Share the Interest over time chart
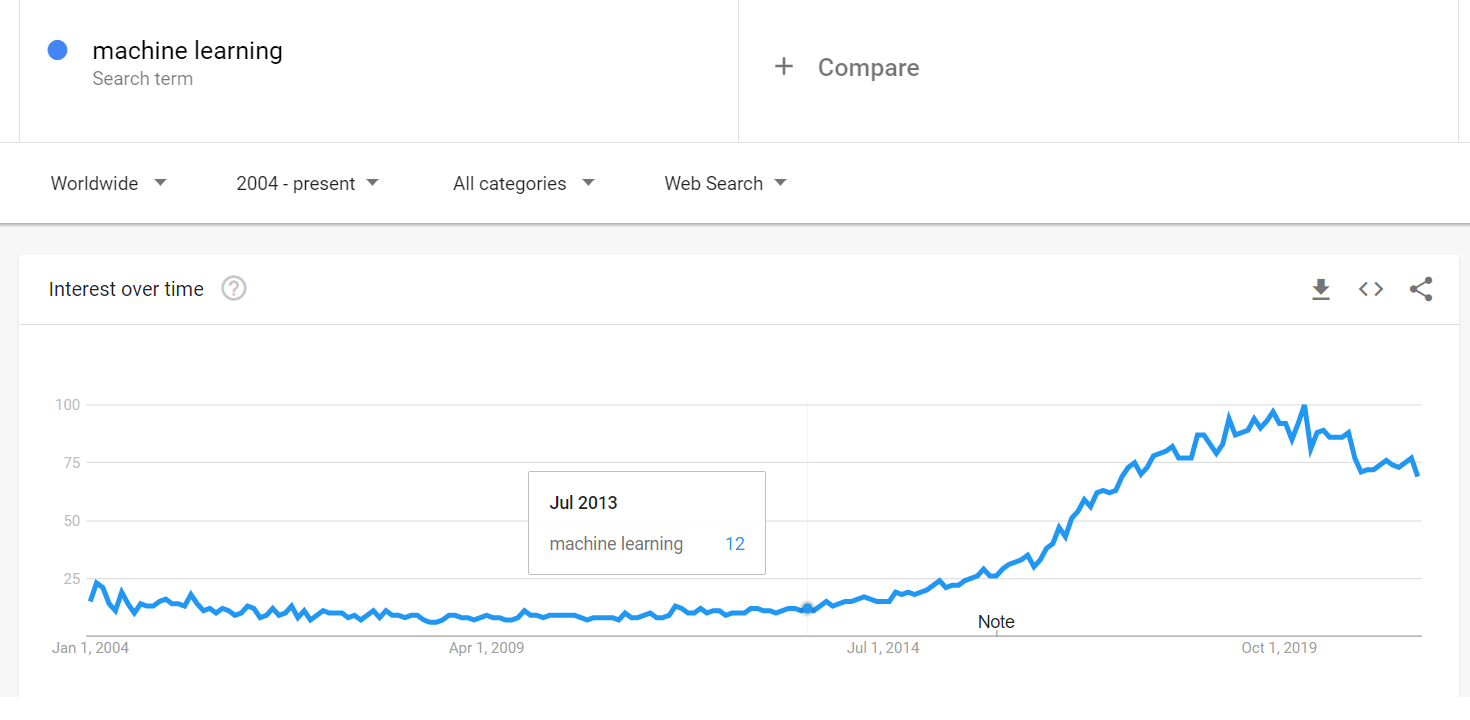This screenshot has width=1470, height=720. 1421,289
